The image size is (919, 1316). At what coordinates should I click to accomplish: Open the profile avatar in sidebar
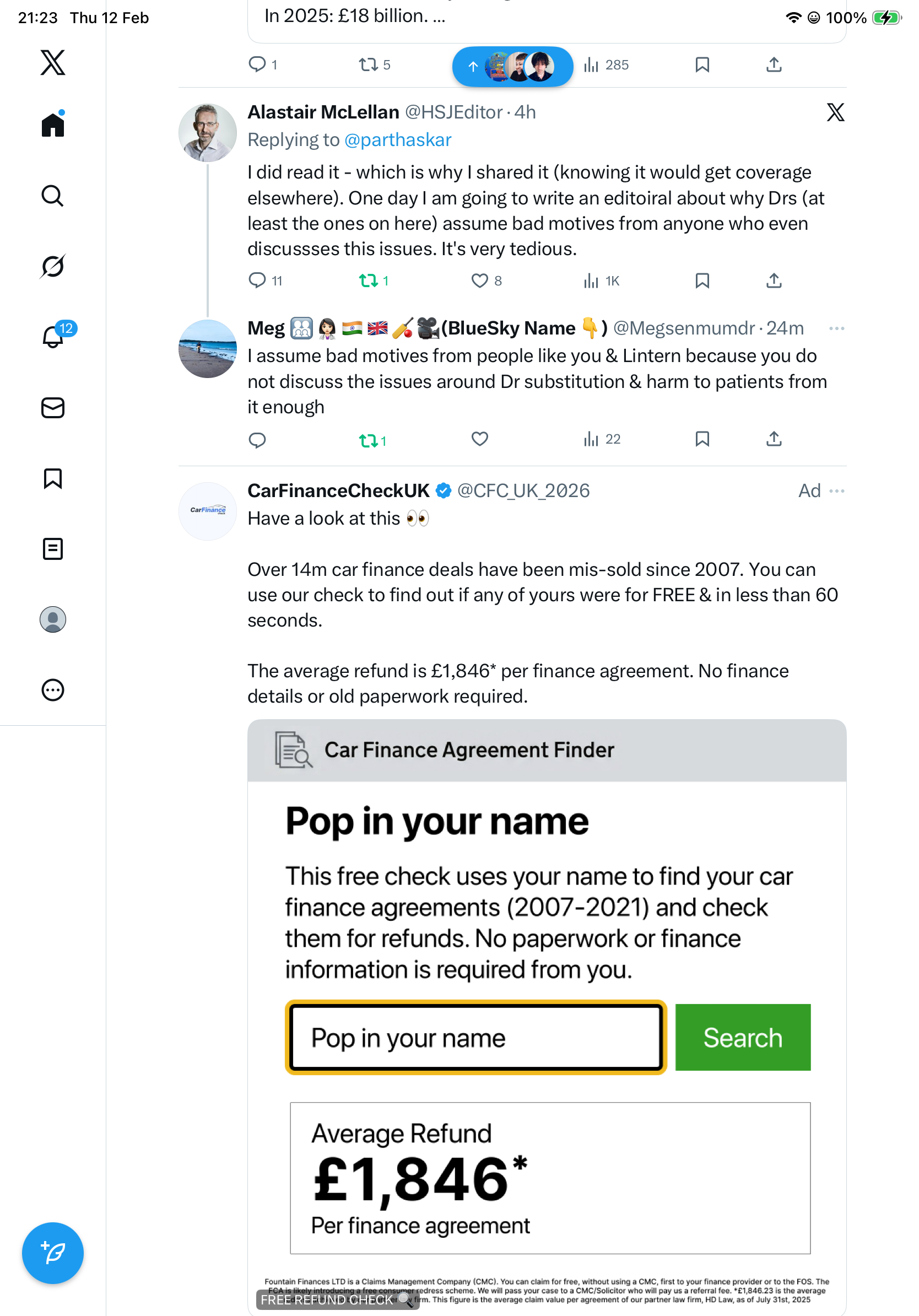(x=53, y=619)
